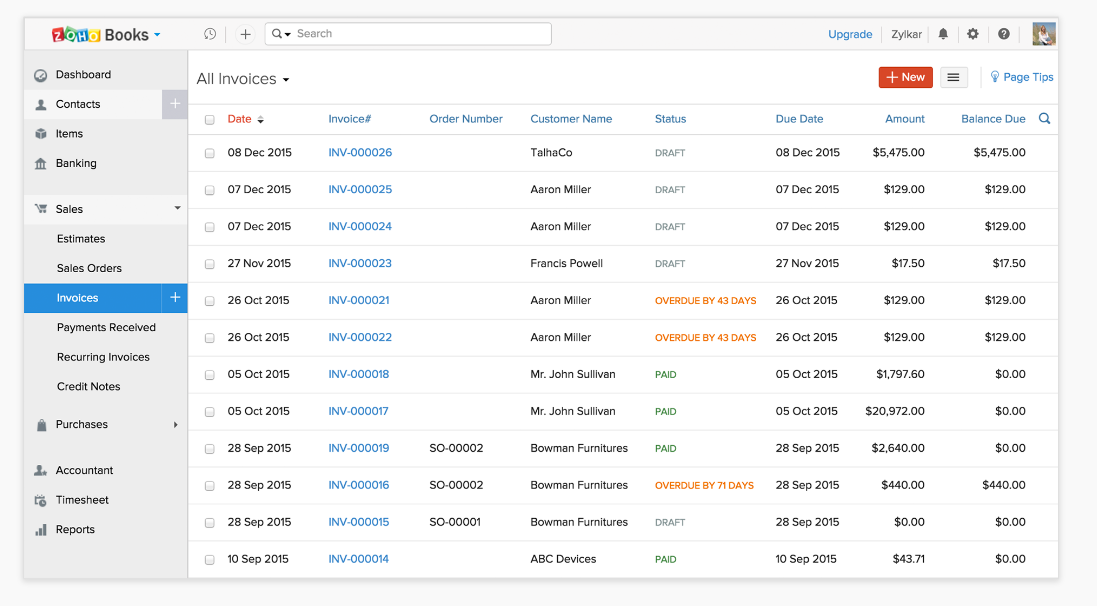Open the hamburger list options menu
The image size is (1097, 606).
[954, 77]
